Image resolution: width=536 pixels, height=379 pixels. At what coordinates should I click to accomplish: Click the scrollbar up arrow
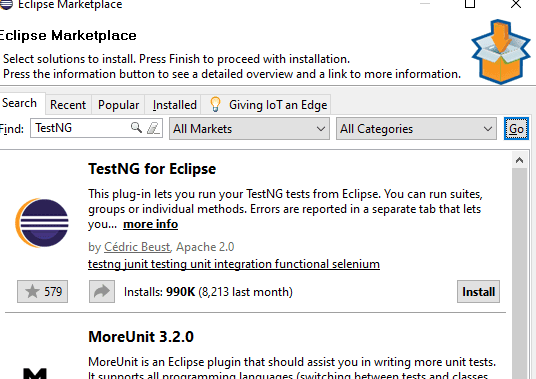tap(520, 160)
